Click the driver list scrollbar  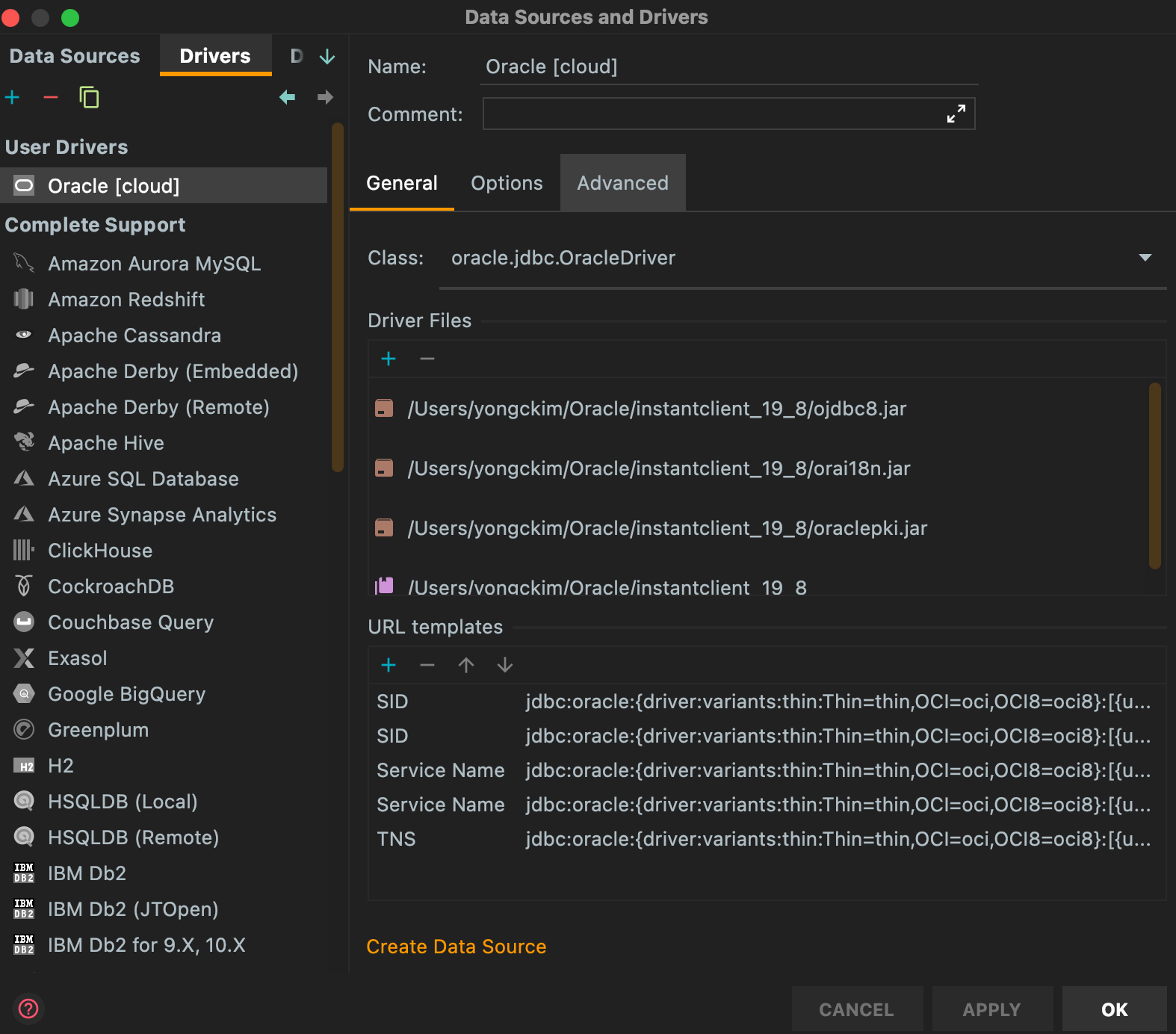click(338, 297)
